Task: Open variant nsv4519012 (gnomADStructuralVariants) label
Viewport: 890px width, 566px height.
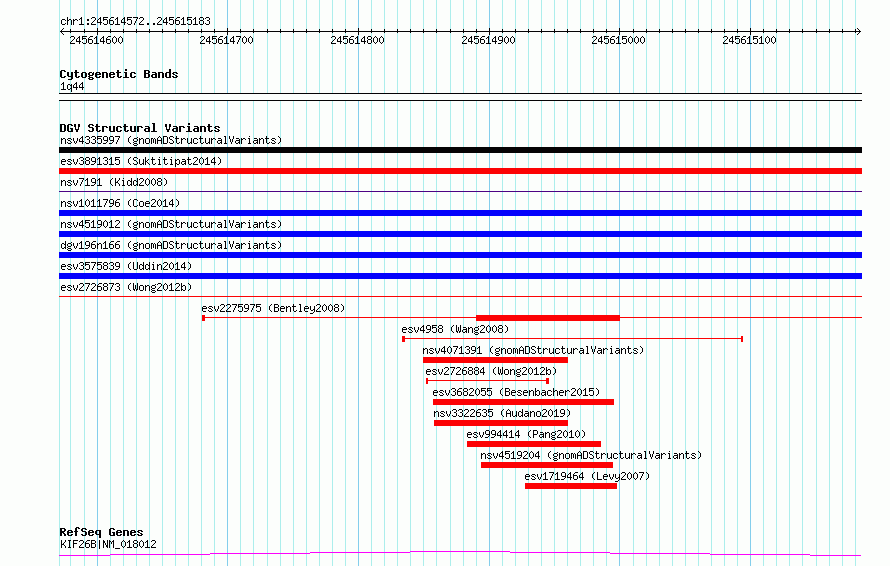Action: click(x=171, y=224)
